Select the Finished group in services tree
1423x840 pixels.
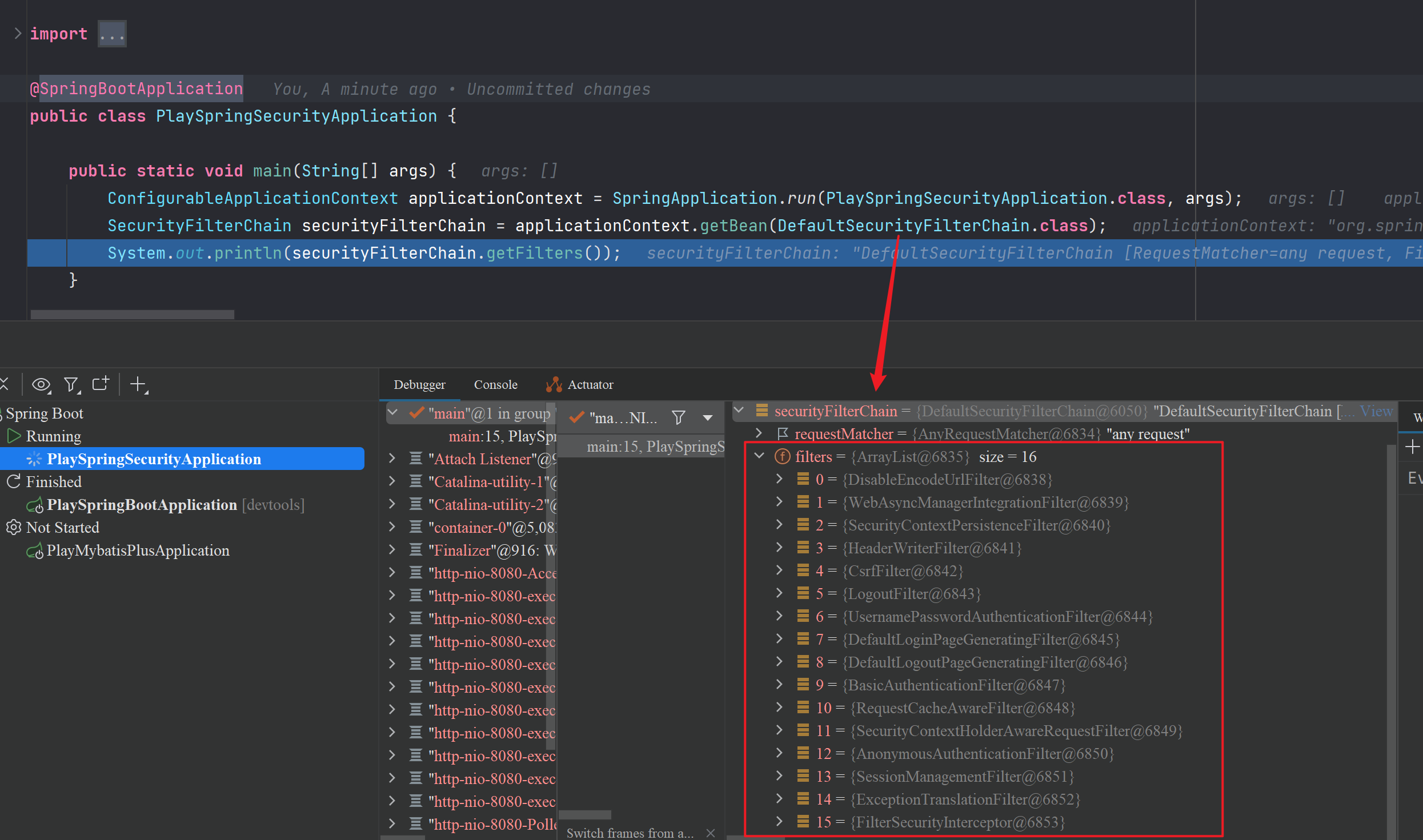[54, 482]
